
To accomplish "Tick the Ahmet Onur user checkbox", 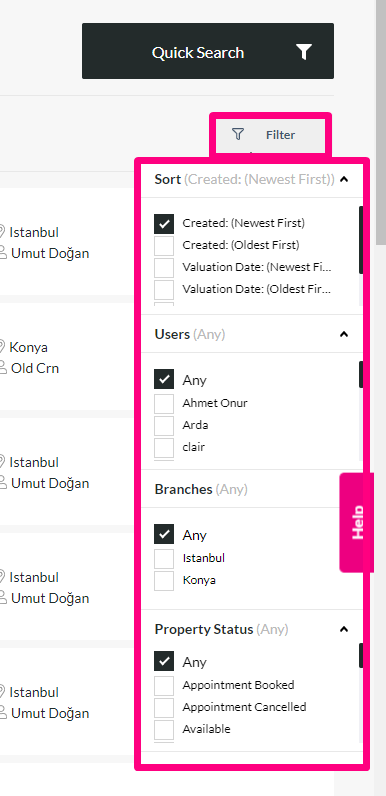I will click(x=164, y=404).
